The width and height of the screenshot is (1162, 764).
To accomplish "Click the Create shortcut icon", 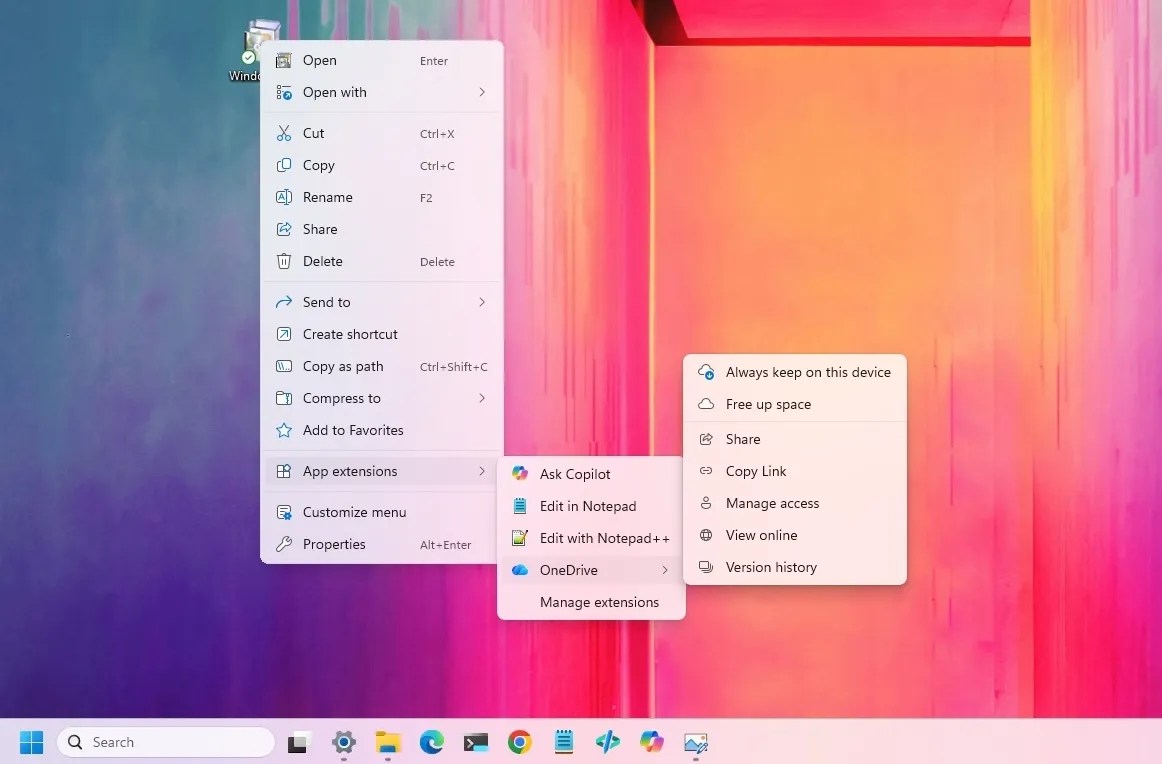I will [284, 334].
